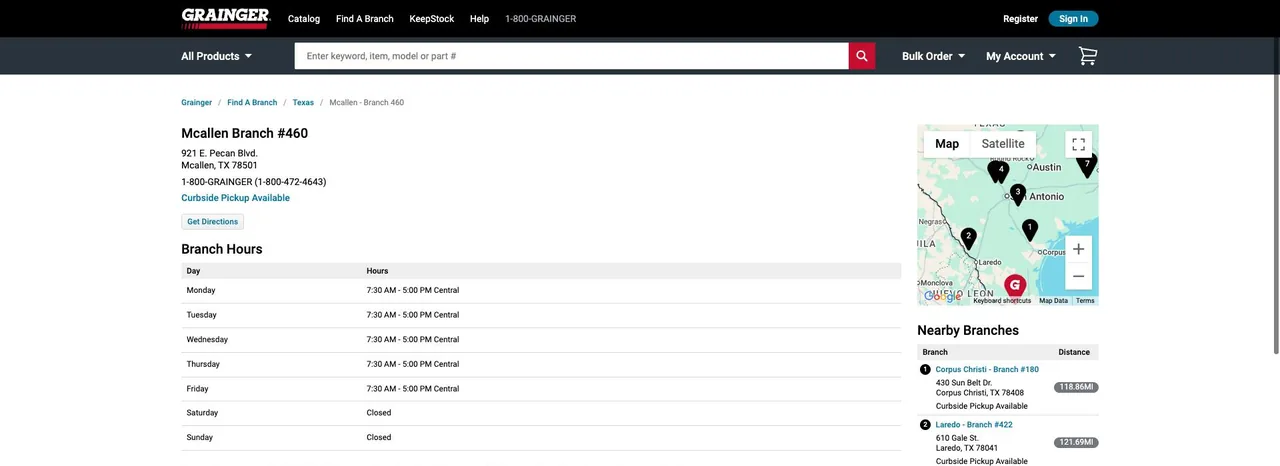Image resolution: width=1280 pixels, height=466 pixels.
Task: Click the Map Data label
Action: click(1053, 301)
